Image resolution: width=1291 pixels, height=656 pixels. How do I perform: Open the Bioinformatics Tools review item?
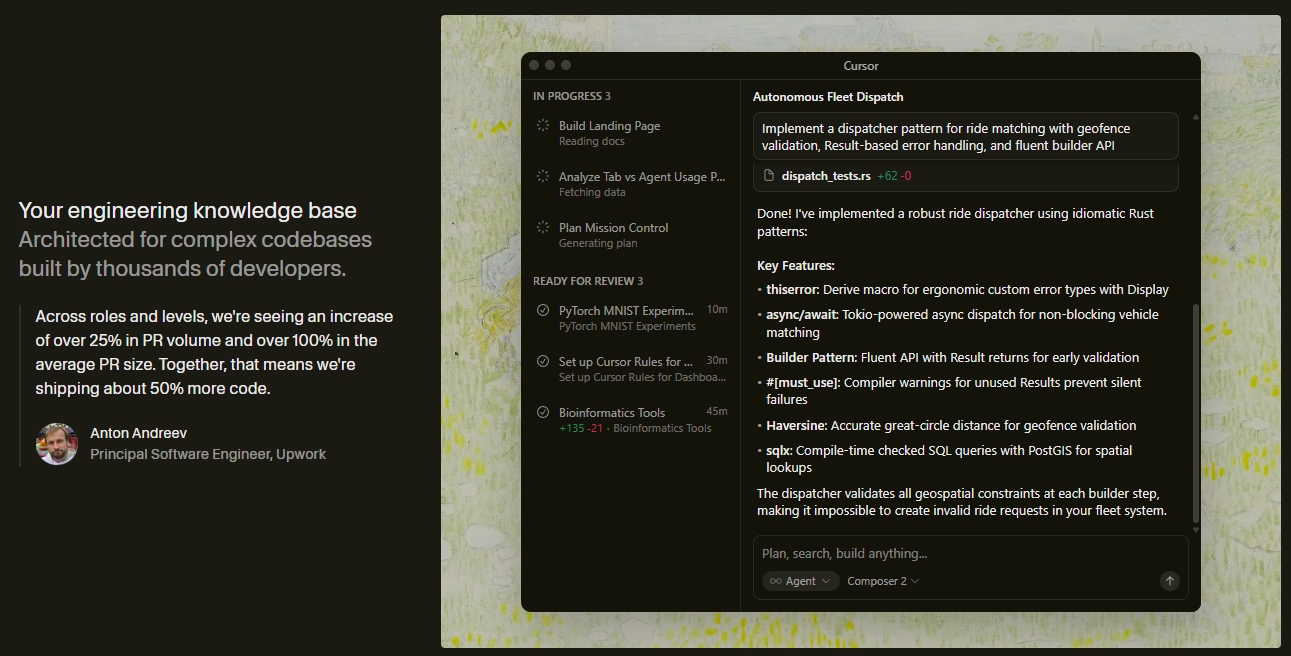pos(612,413)
